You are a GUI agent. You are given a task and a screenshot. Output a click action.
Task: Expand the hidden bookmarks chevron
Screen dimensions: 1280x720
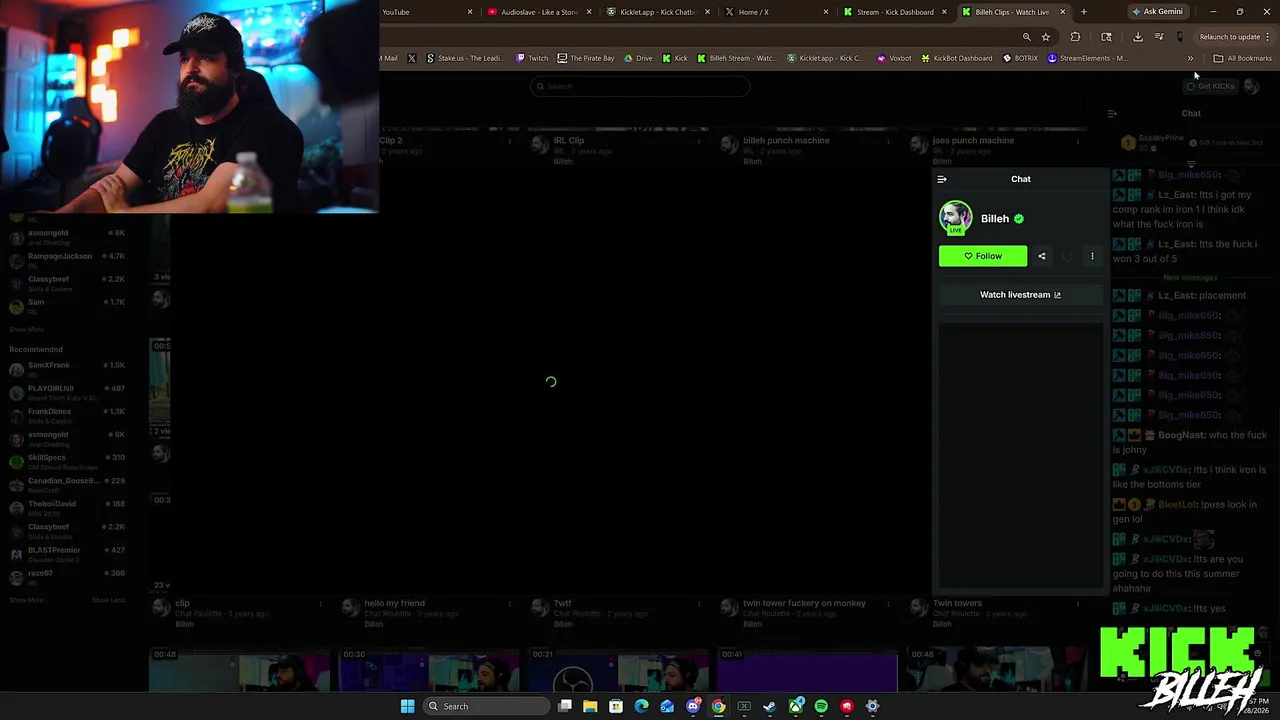[1191, 58]
